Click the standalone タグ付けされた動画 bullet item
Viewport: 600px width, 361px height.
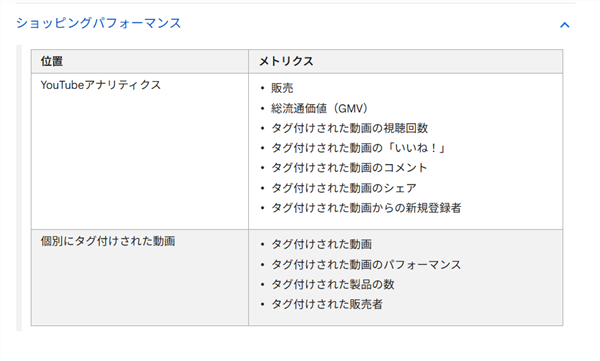coord(321,244)
